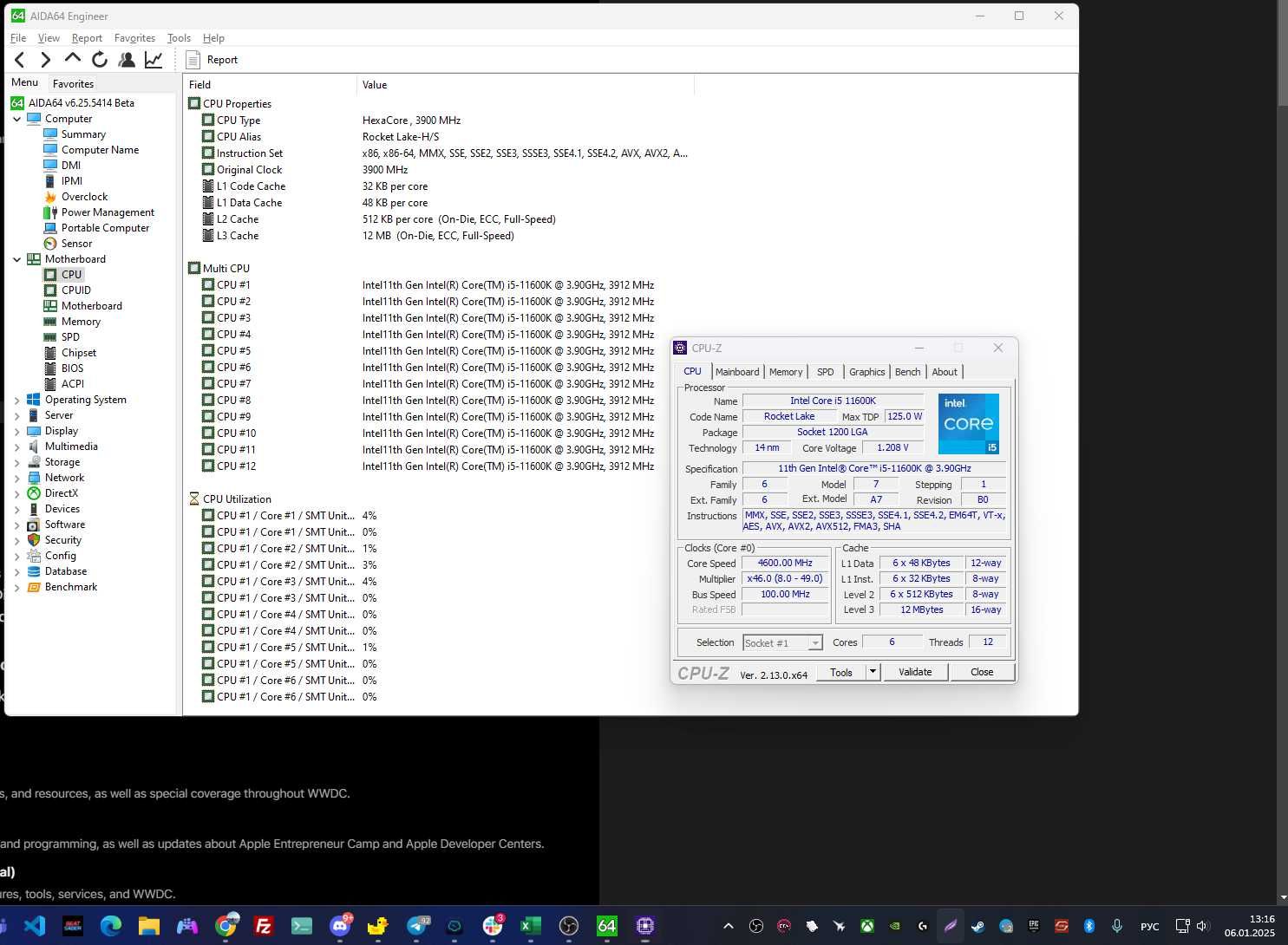
Task: Open Visual Studio Code from taskbar
Action: [35, 926]
